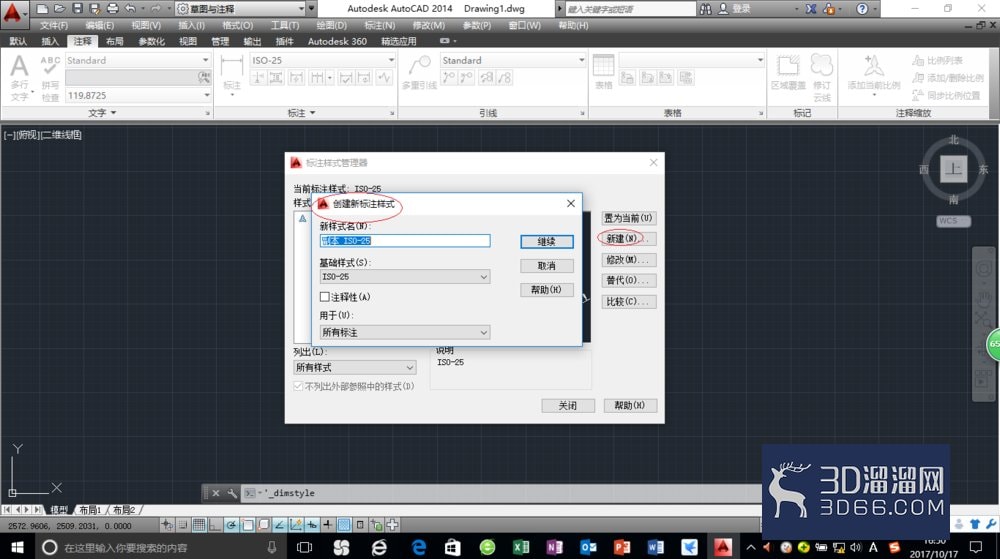Switch to the 布局1 layout tab
The image size is (1000, 559).
90,510
